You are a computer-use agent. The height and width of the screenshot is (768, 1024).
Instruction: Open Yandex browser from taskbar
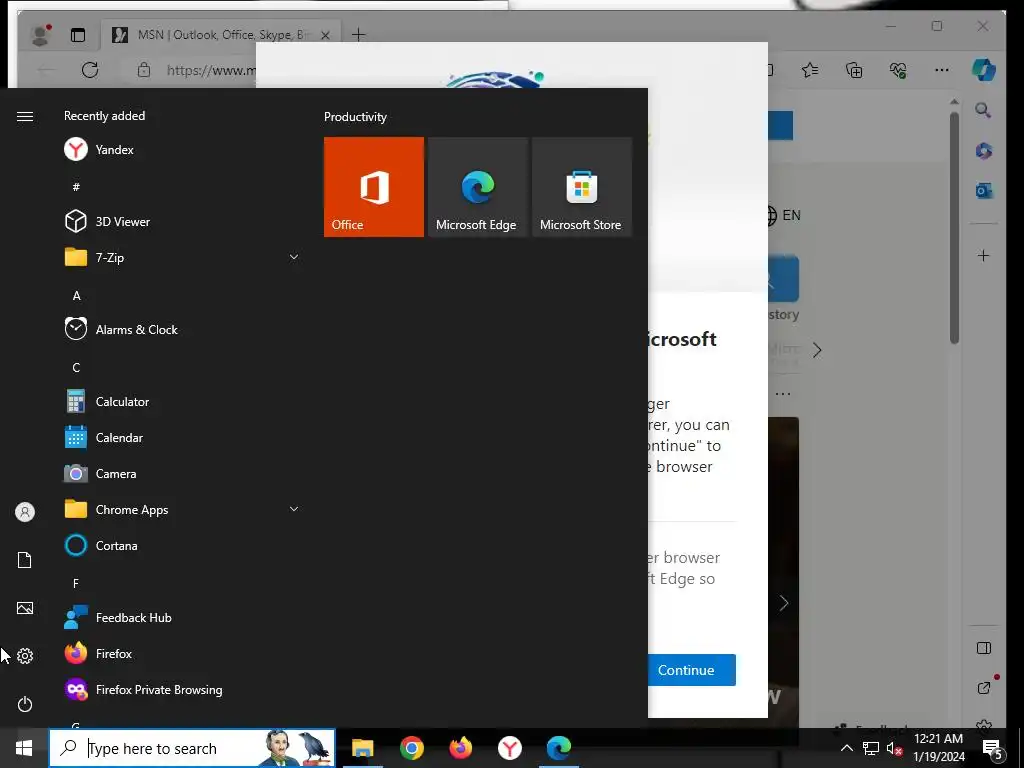tap(509, 748)
